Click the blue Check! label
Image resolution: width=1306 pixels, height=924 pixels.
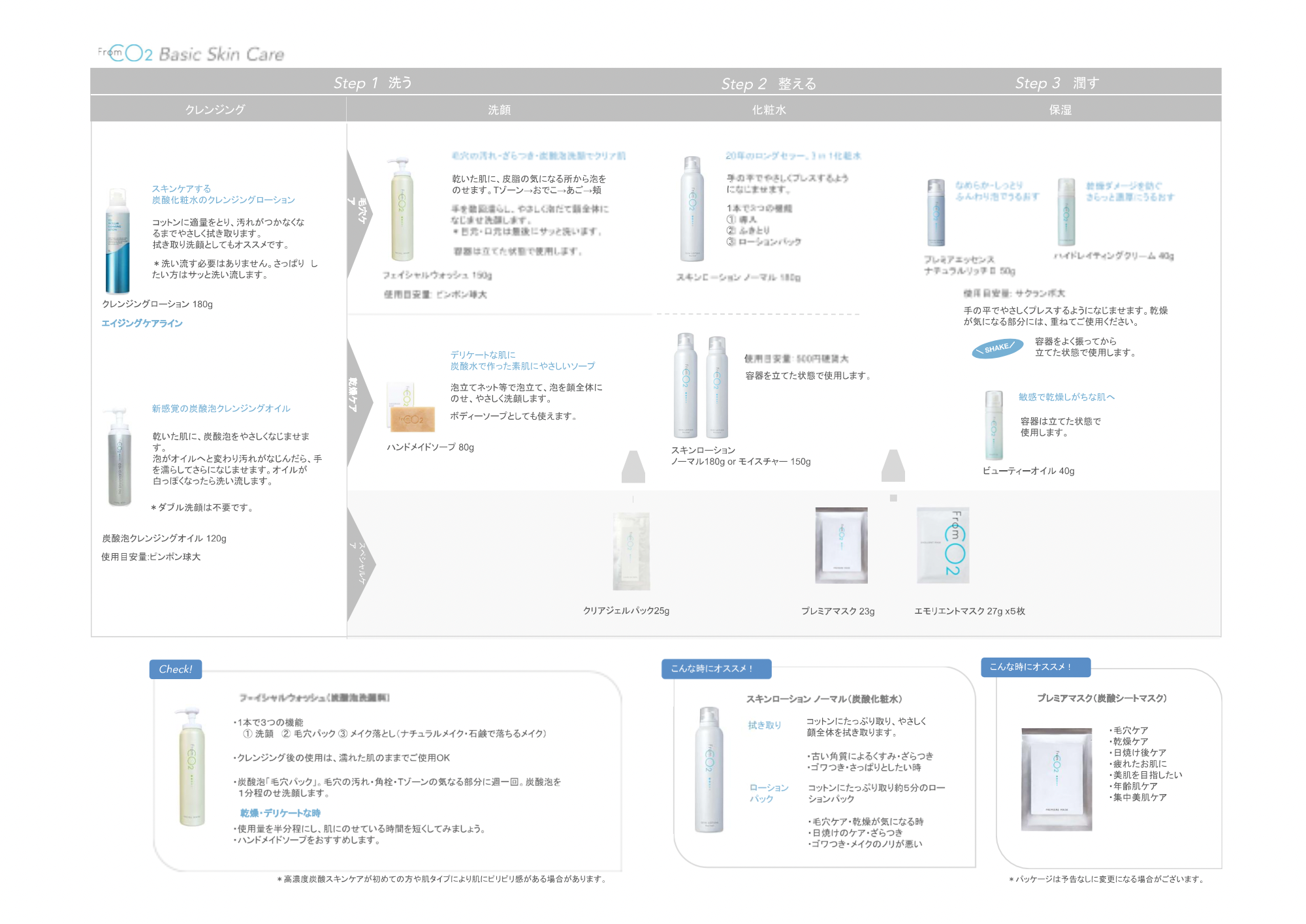coord(176,669)
